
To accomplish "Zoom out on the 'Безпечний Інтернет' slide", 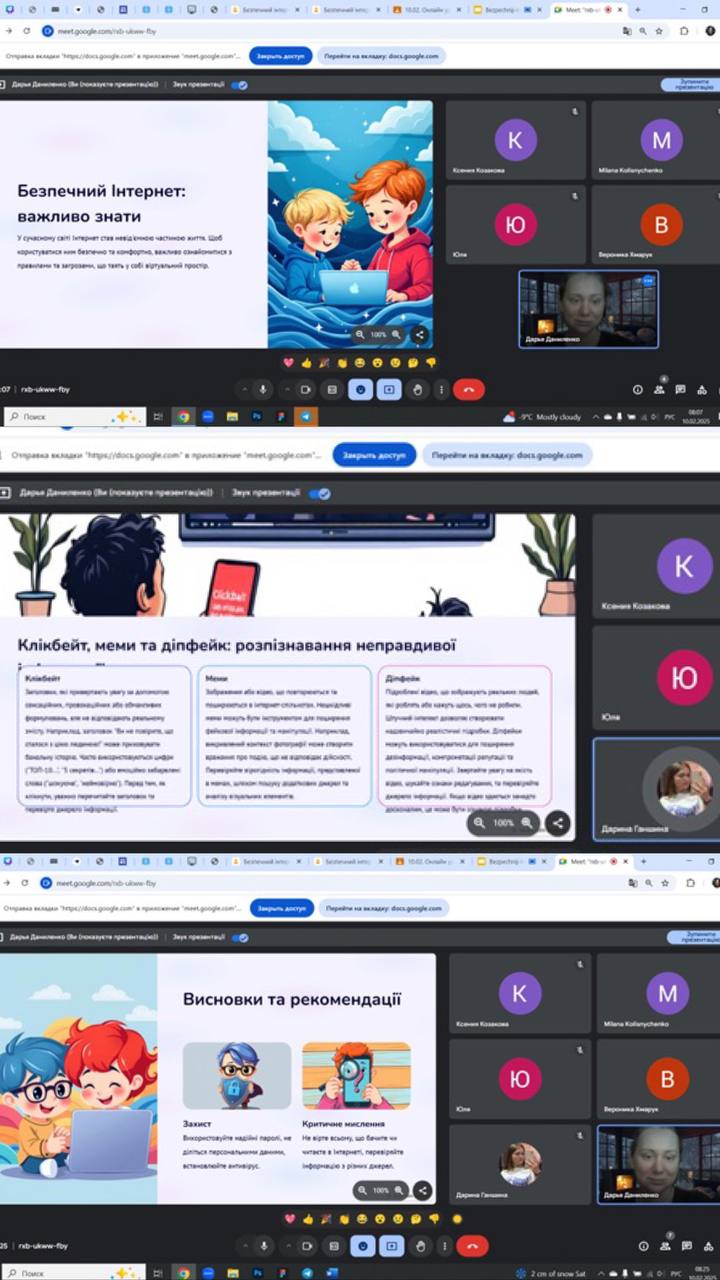I will [x=359, y=335].
